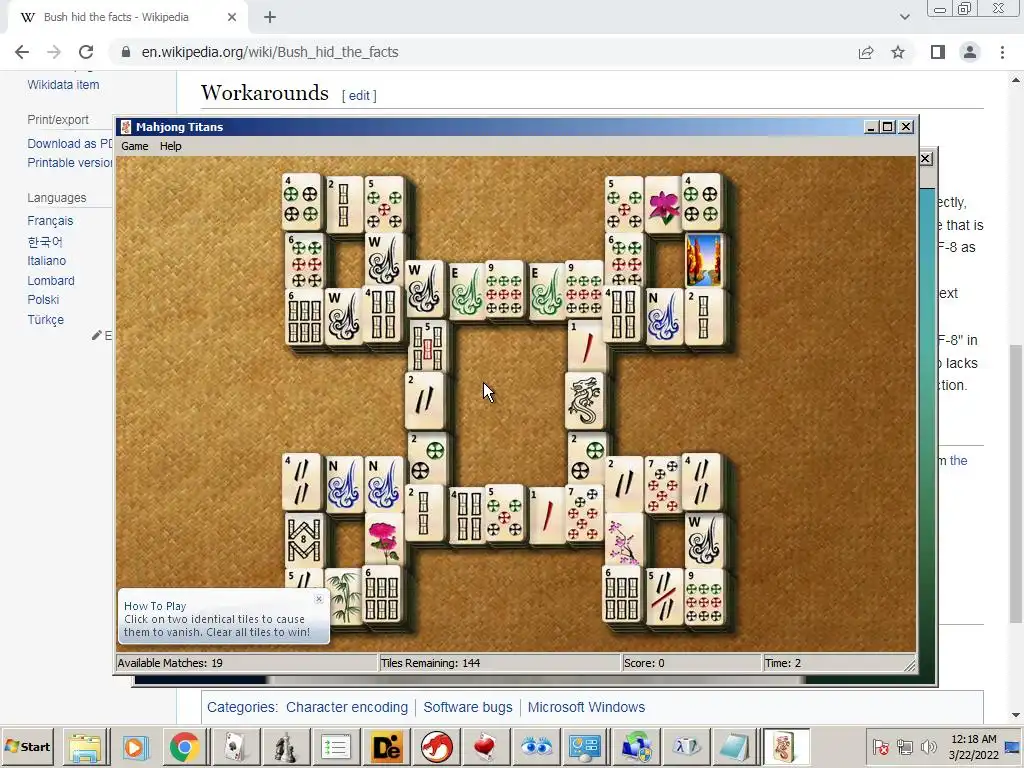Click the 1 tile above the dragon

pos(586,345)
